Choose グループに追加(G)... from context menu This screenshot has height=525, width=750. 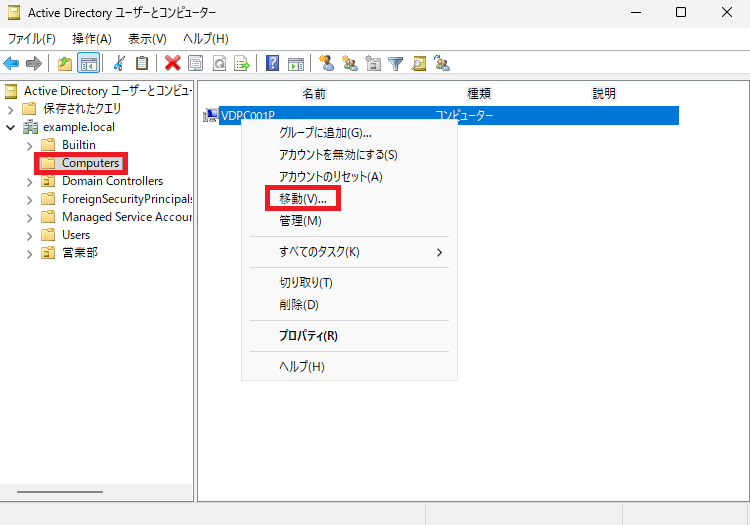point(325,133)
